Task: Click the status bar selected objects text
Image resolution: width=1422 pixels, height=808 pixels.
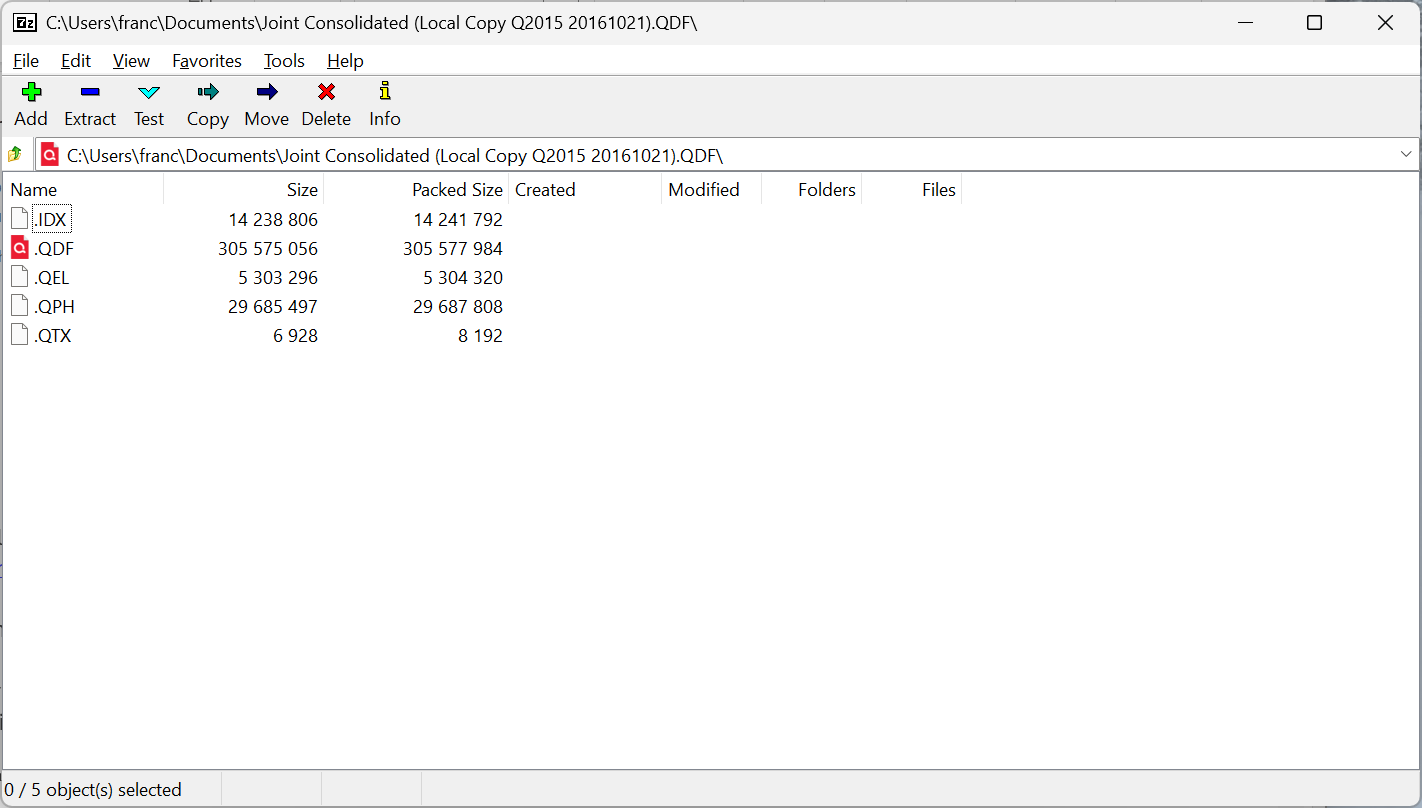Action: click(x=93, y=790)
